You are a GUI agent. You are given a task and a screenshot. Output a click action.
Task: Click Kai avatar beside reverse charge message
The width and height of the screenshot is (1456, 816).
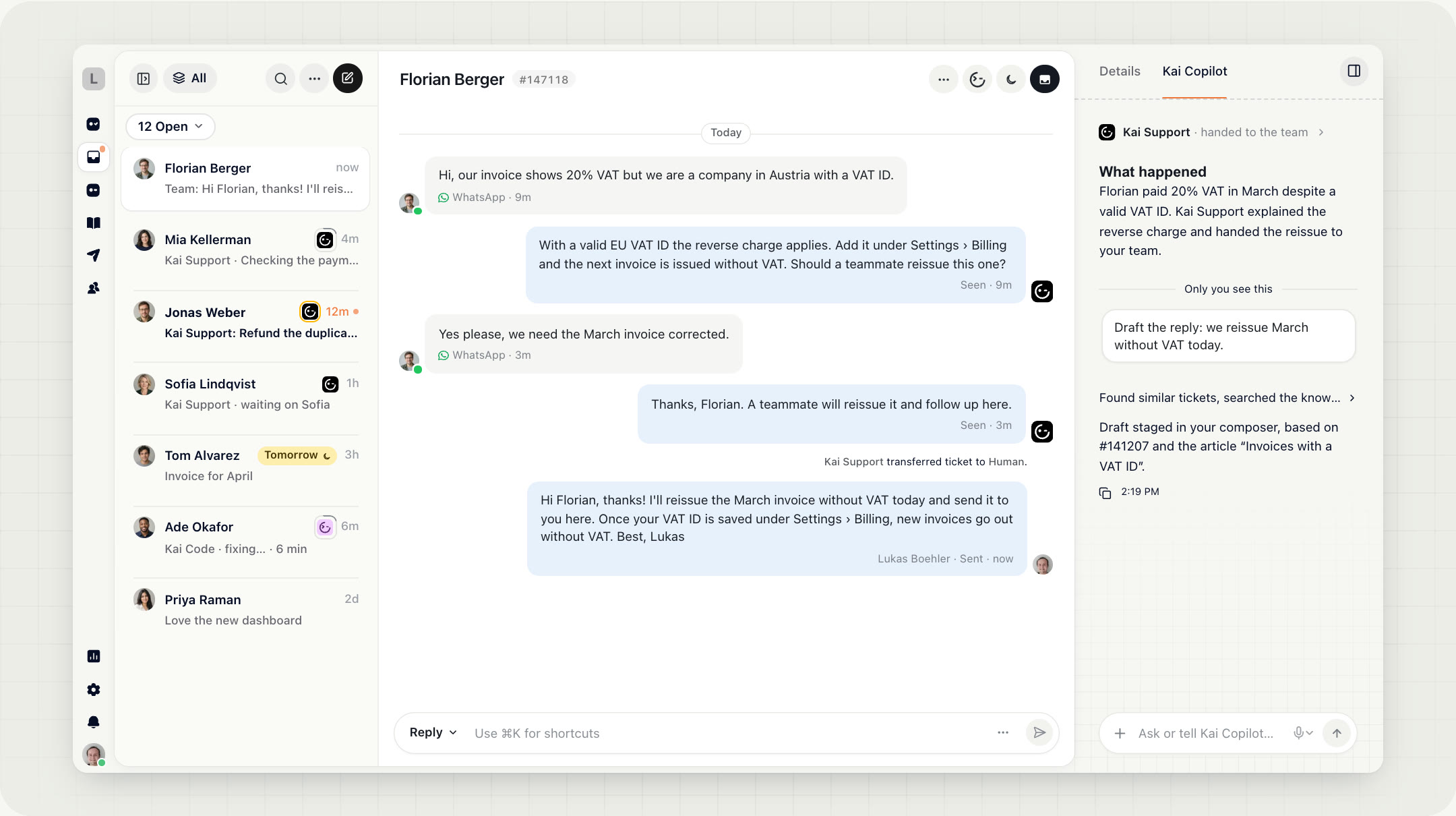(1042, 291)
